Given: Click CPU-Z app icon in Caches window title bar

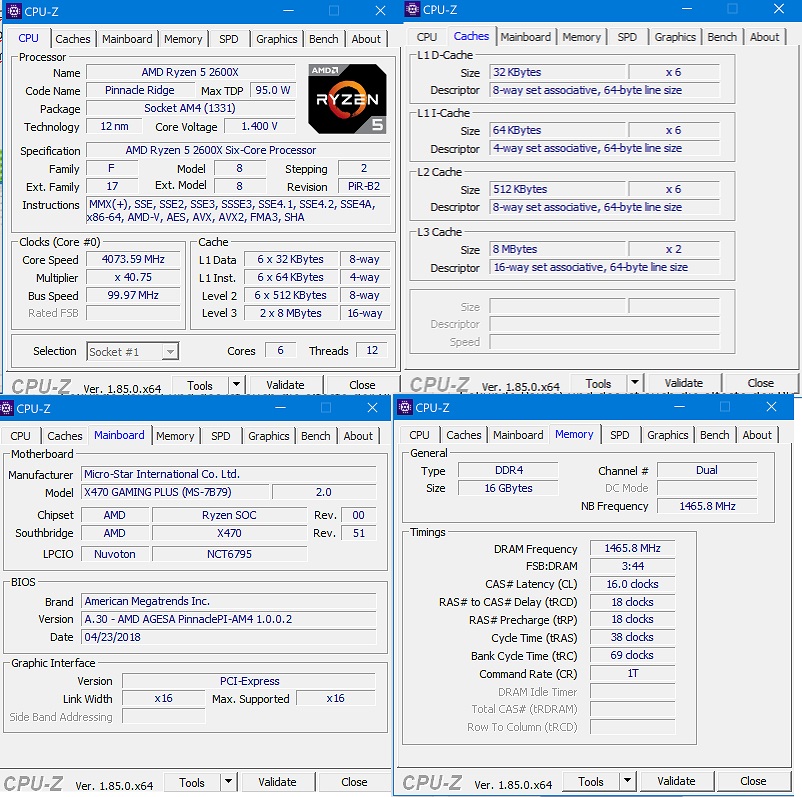Looking at the screenshot, I should (412, 9).
